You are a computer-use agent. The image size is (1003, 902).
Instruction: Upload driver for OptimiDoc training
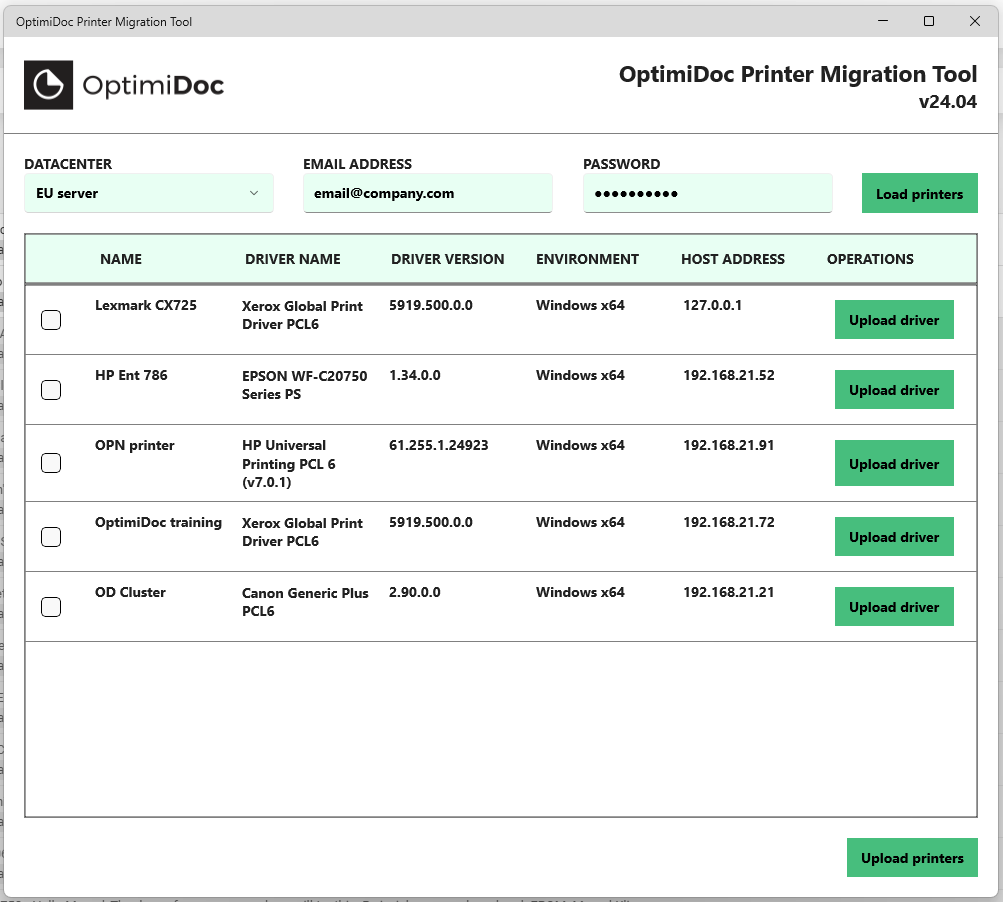[894, 537]
